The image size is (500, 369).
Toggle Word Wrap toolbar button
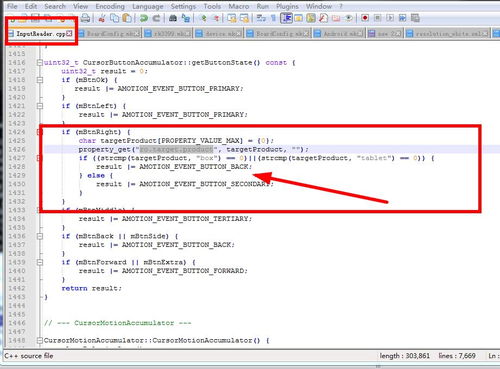261,18
